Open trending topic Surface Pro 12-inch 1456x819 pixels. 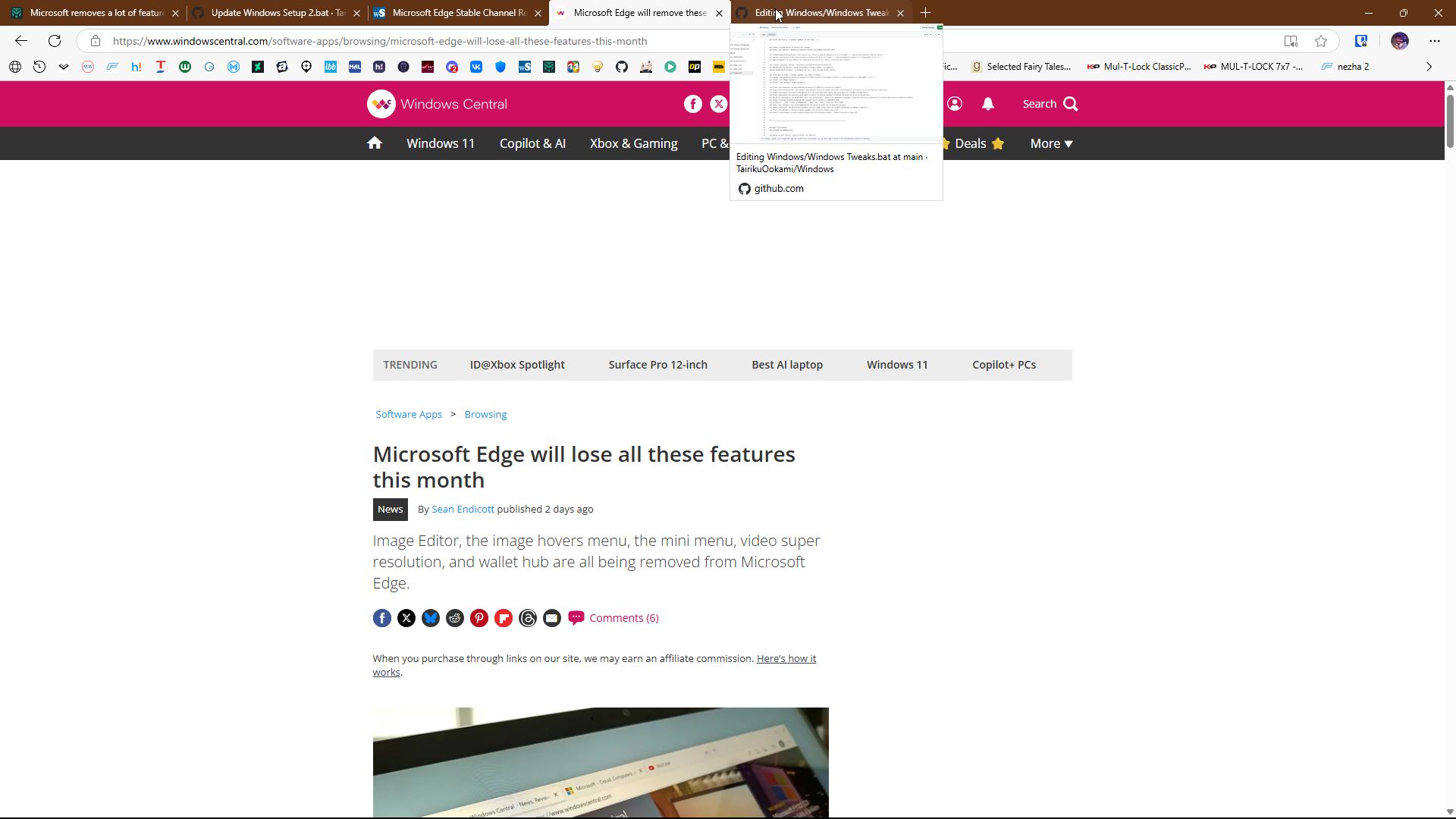pos(658,365)
